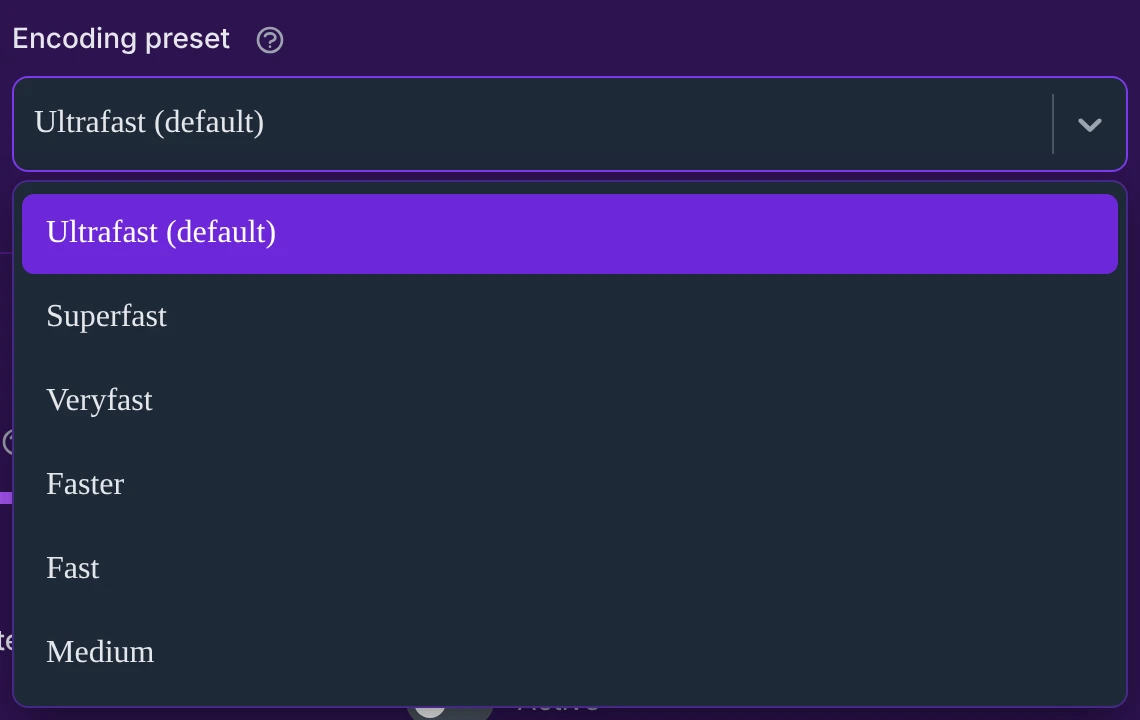Click the cut-off text at bottom-left edge

click(6, 641)
